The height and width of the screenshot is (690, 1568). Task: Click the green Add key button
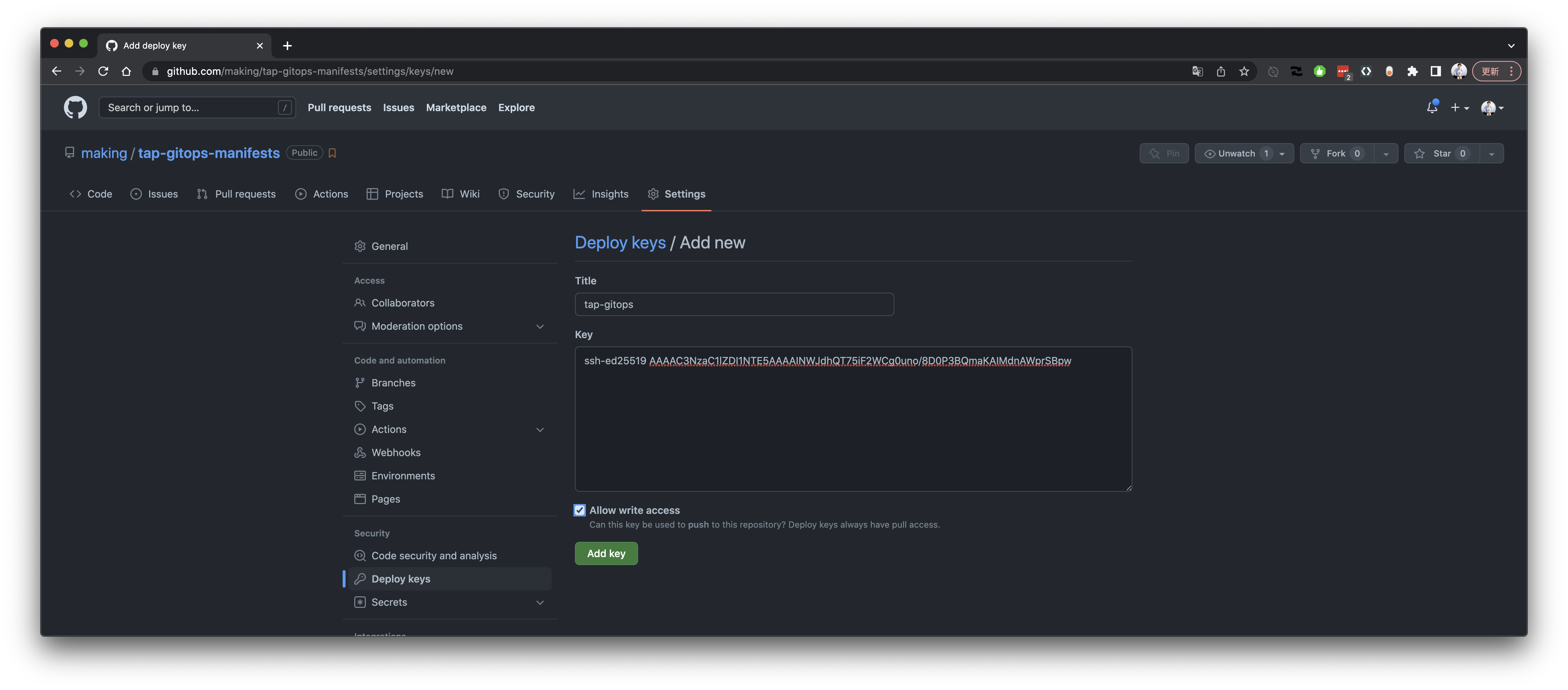pyautogui.click(x=606, y=553)
